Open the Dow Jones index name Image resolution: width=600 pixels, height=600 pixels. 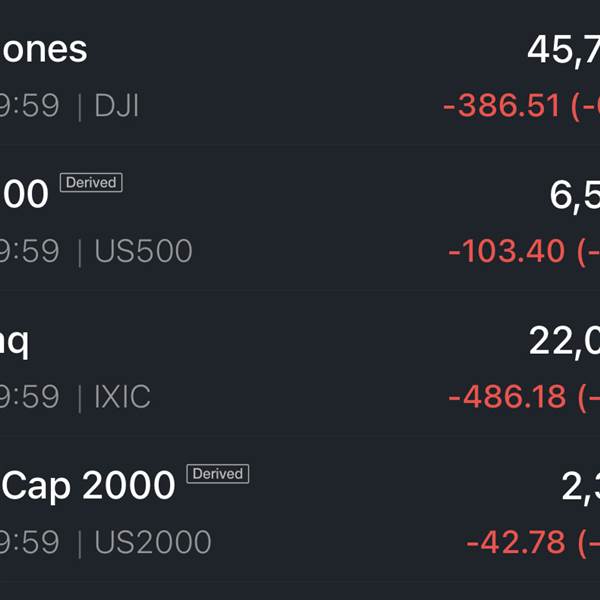(44, 49)
